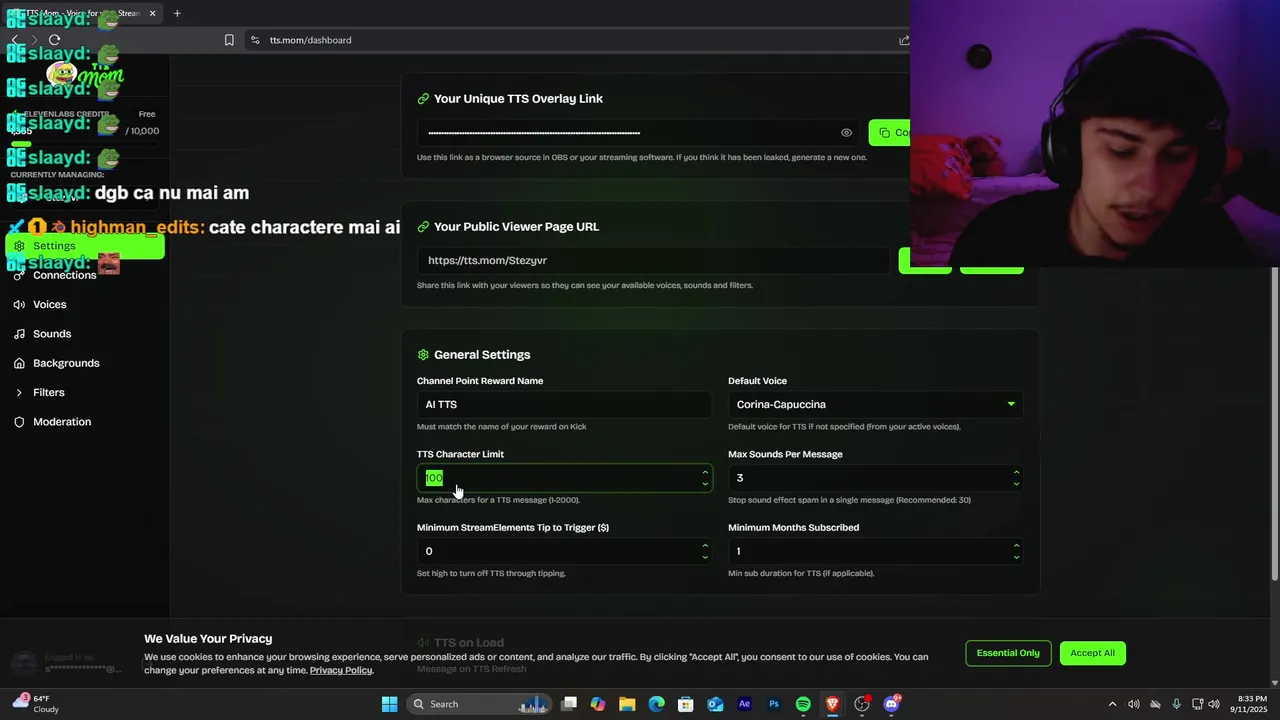This screenshot has width=1280, height=720.
Task: Open File Explorer from the taskbar
Action: pos(627,704)
